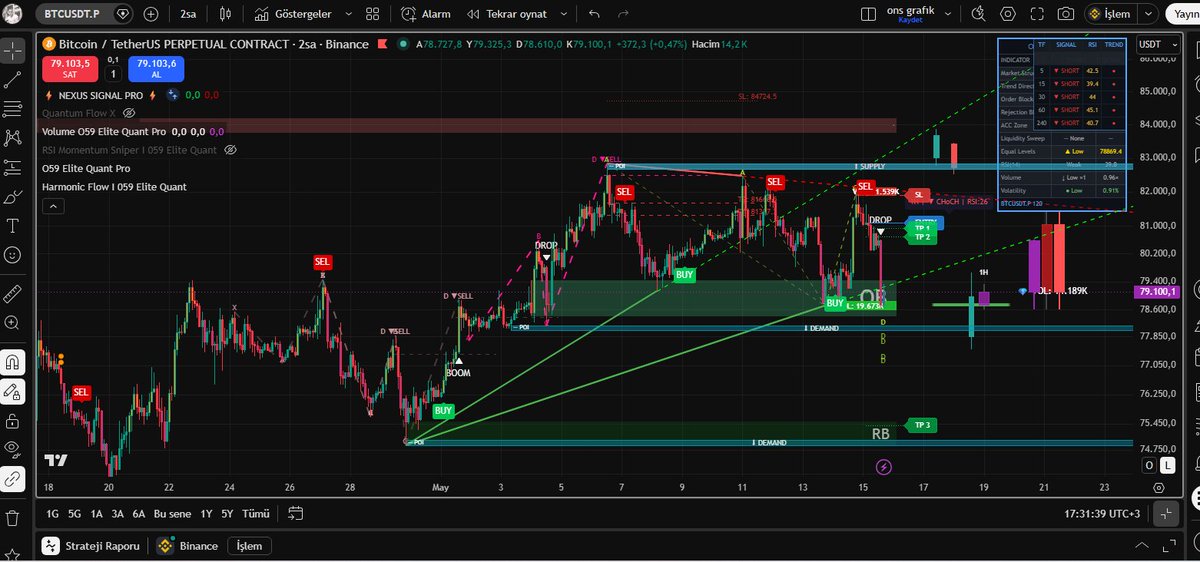Image resolution: width=1200 pixels, height=562 pixels.
Task: Open TradingView logo on chart
Action: [57, 460]
